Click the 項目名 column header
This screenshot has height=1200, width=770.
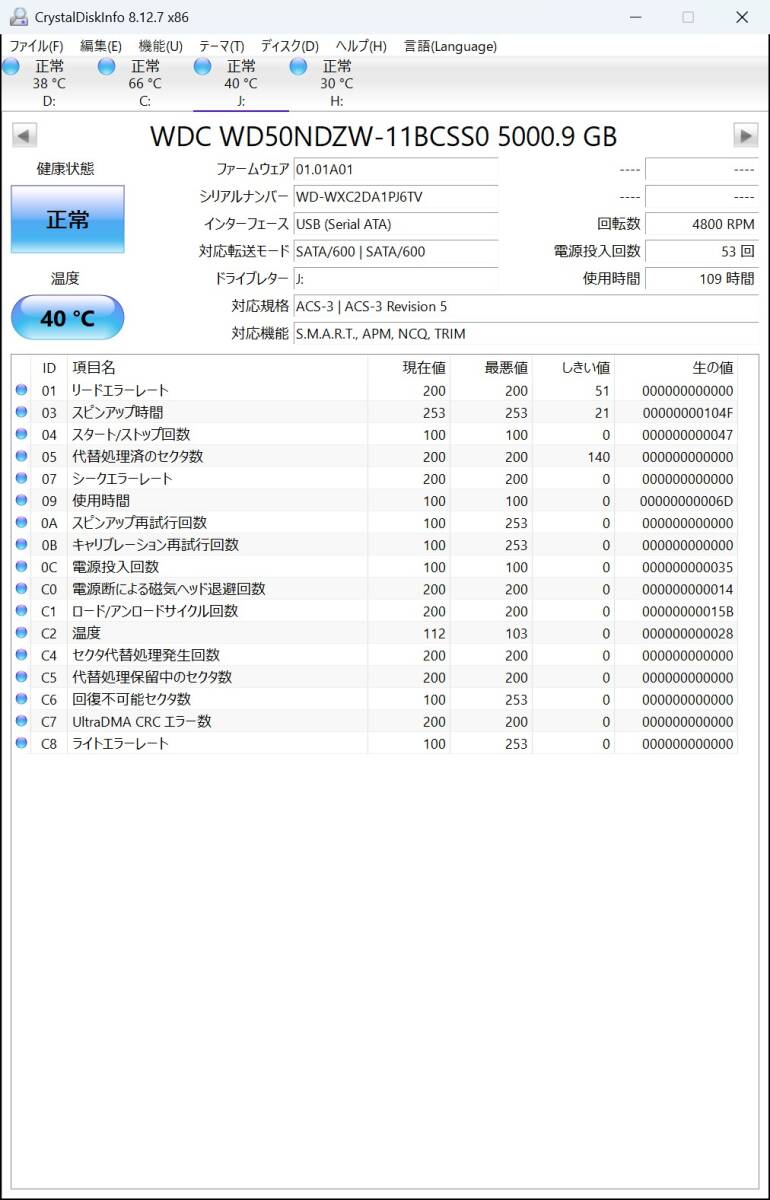tap(217, 368)
